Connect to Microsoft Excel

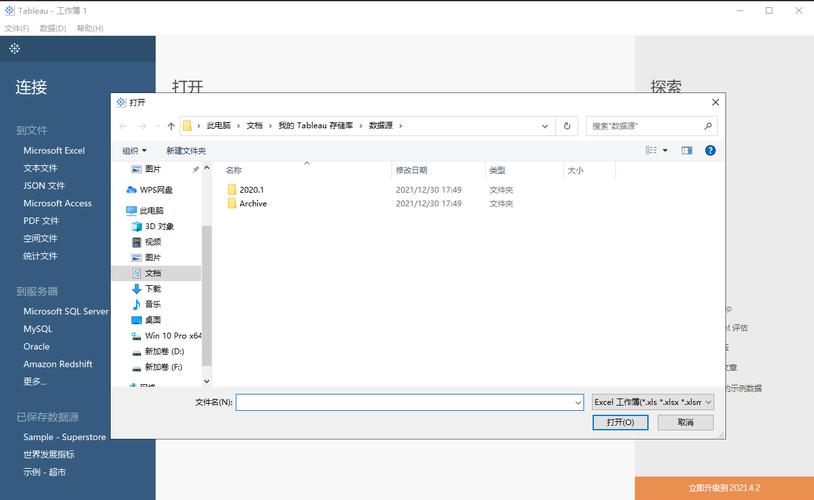54,151
